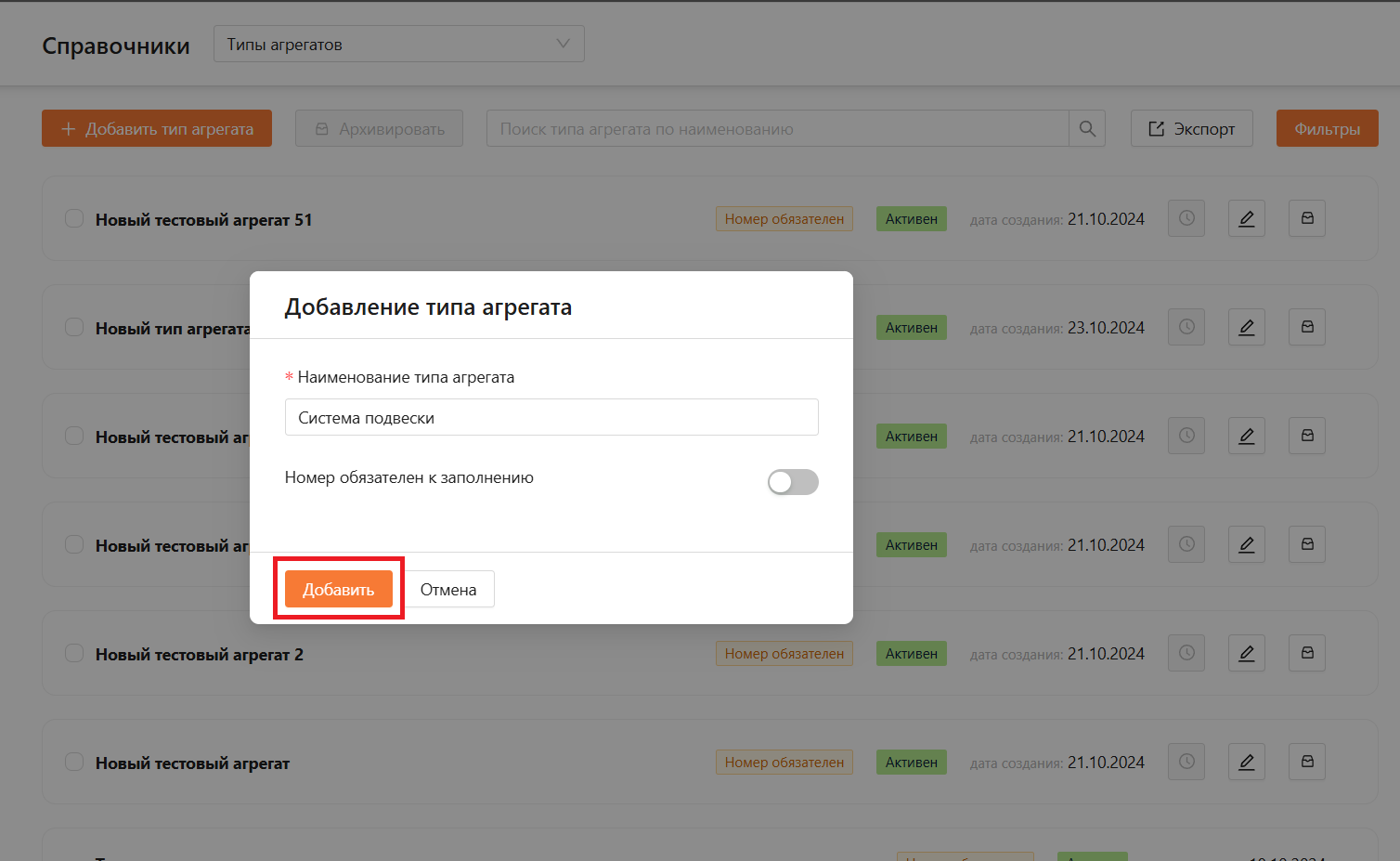Focus the Наименование типа агрегата field
Viewport: 1400px width, 861px height.
(x=551, y=418)
